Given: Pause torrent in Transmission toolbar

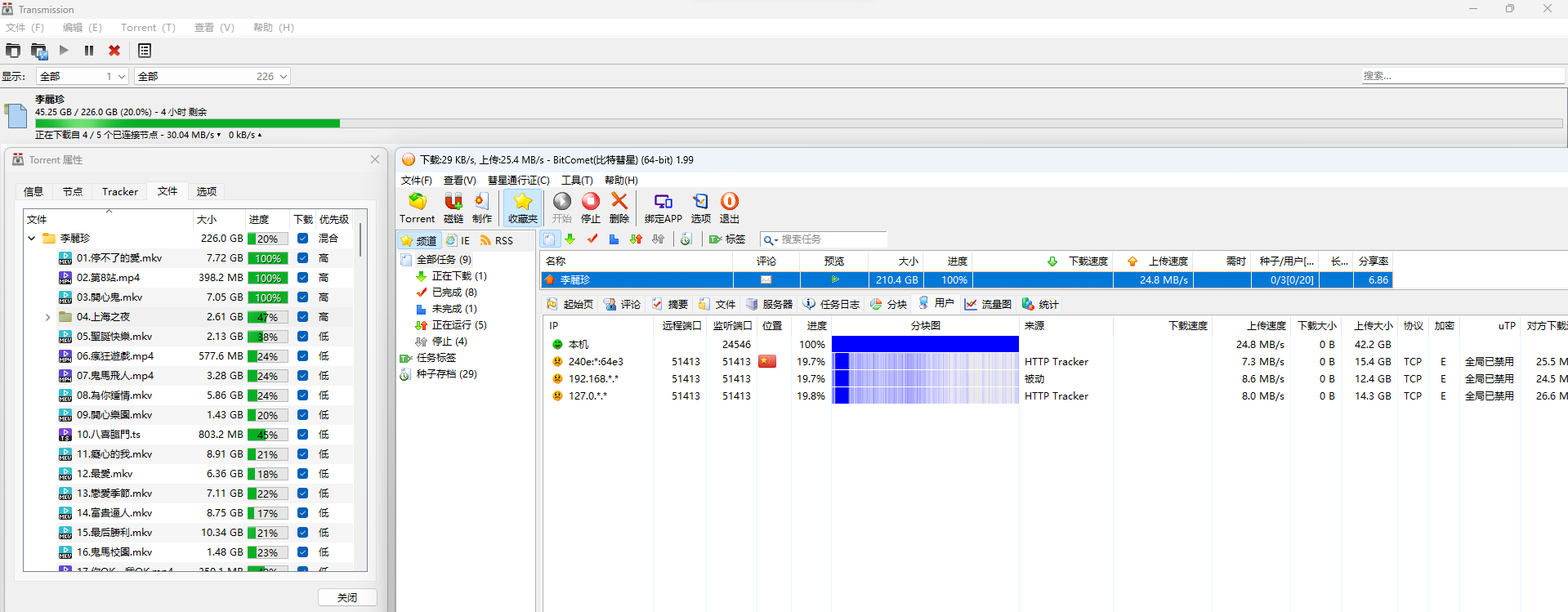Looking at the screenshot, I should (x=89, y=50).
